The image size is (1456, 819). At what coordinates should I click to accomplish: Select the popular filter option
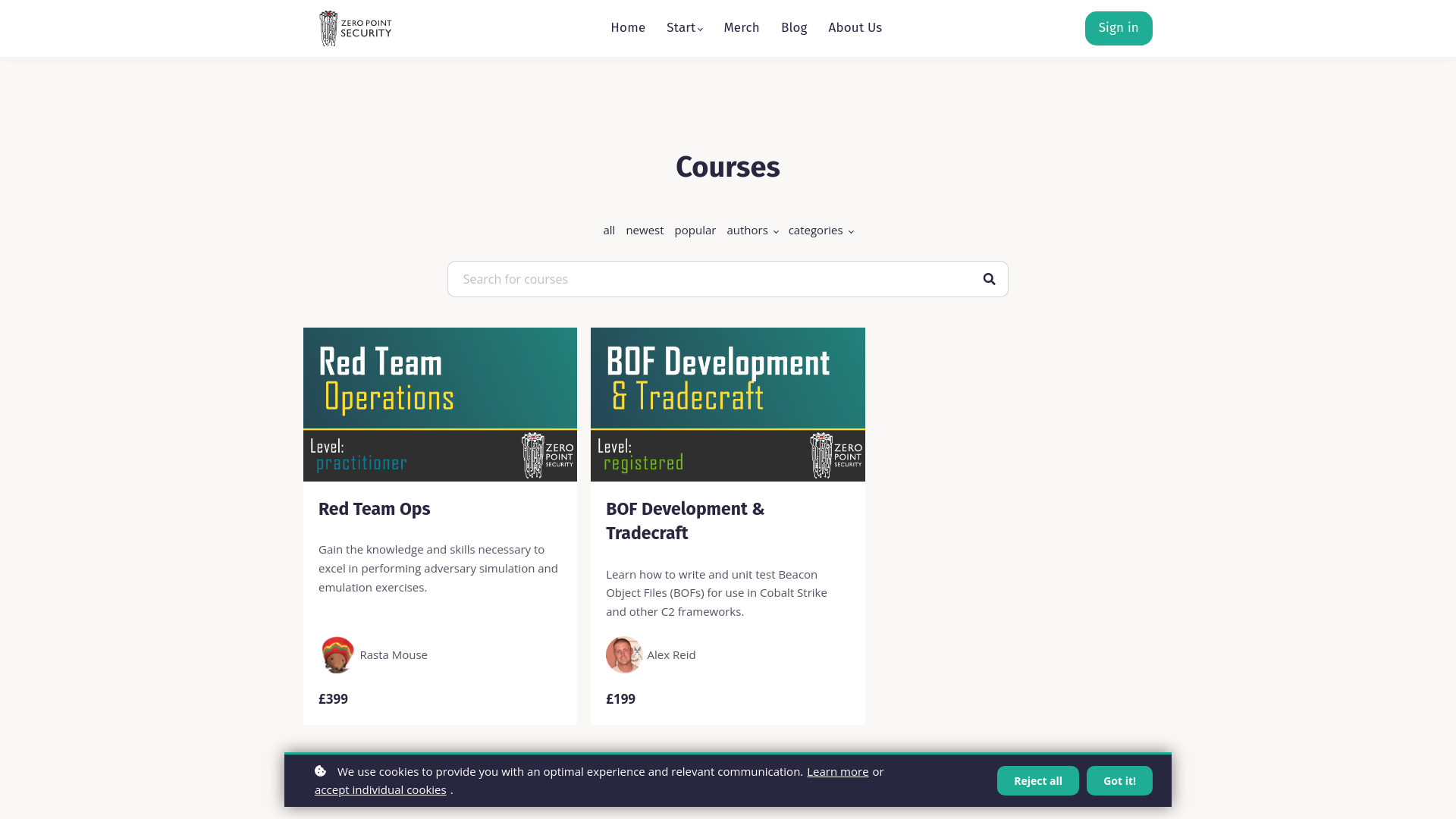click(x=695, y=231)
